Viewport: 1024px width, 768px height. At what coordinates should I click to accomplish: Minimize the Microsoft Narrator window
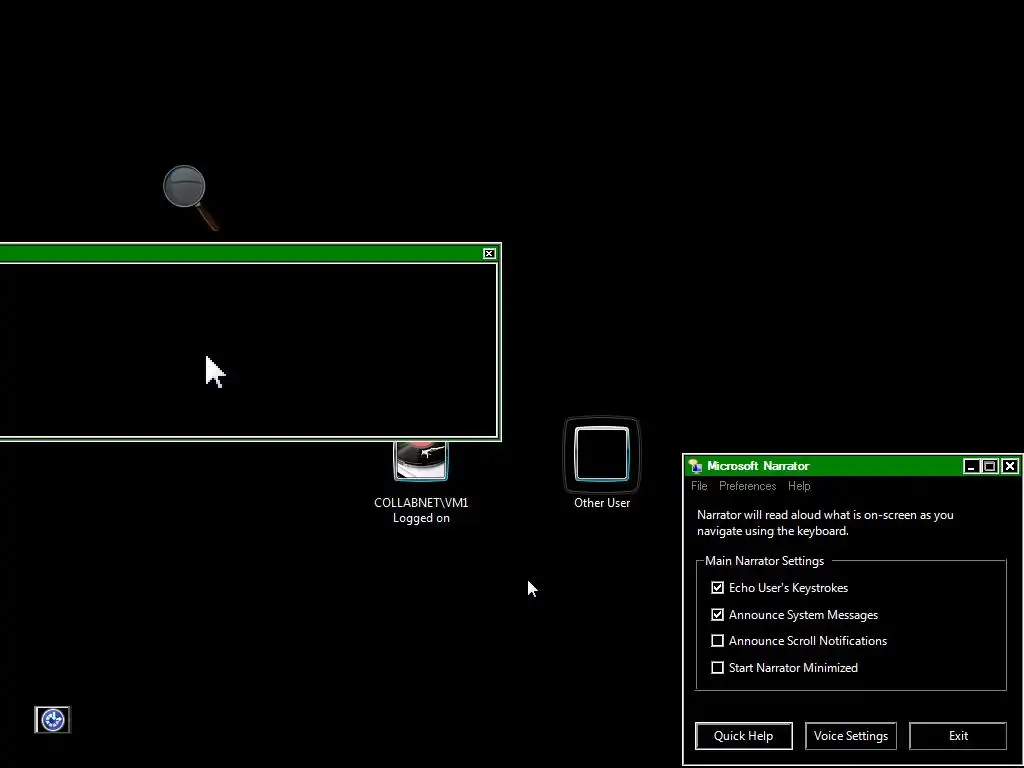[x=971, y=466]
